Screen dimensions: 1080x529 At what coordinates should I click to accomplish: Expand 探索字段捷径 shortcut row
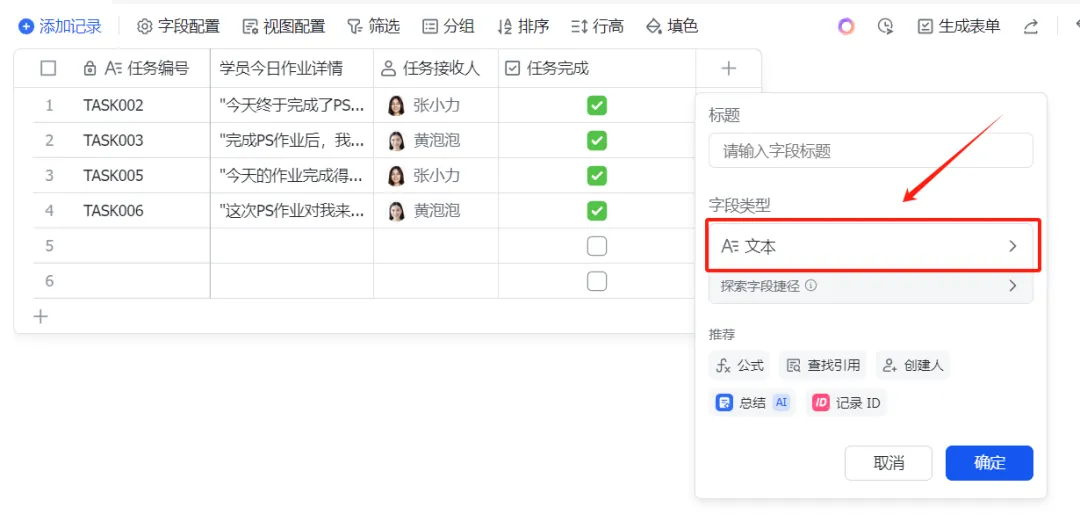point(871,287)
